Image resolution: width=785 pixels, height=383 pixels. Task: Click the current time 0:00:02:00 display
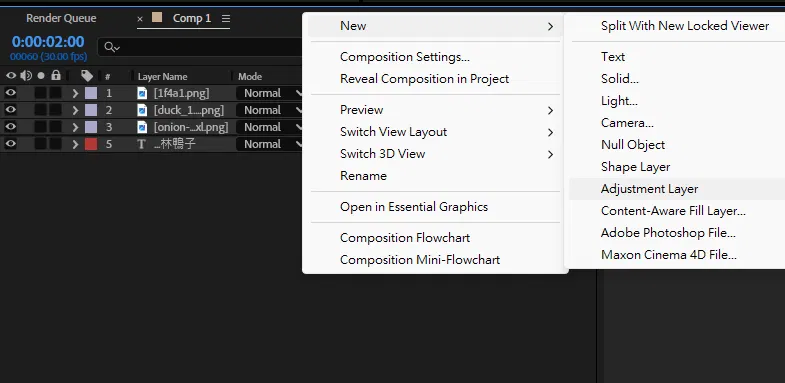tap(48, 42)
